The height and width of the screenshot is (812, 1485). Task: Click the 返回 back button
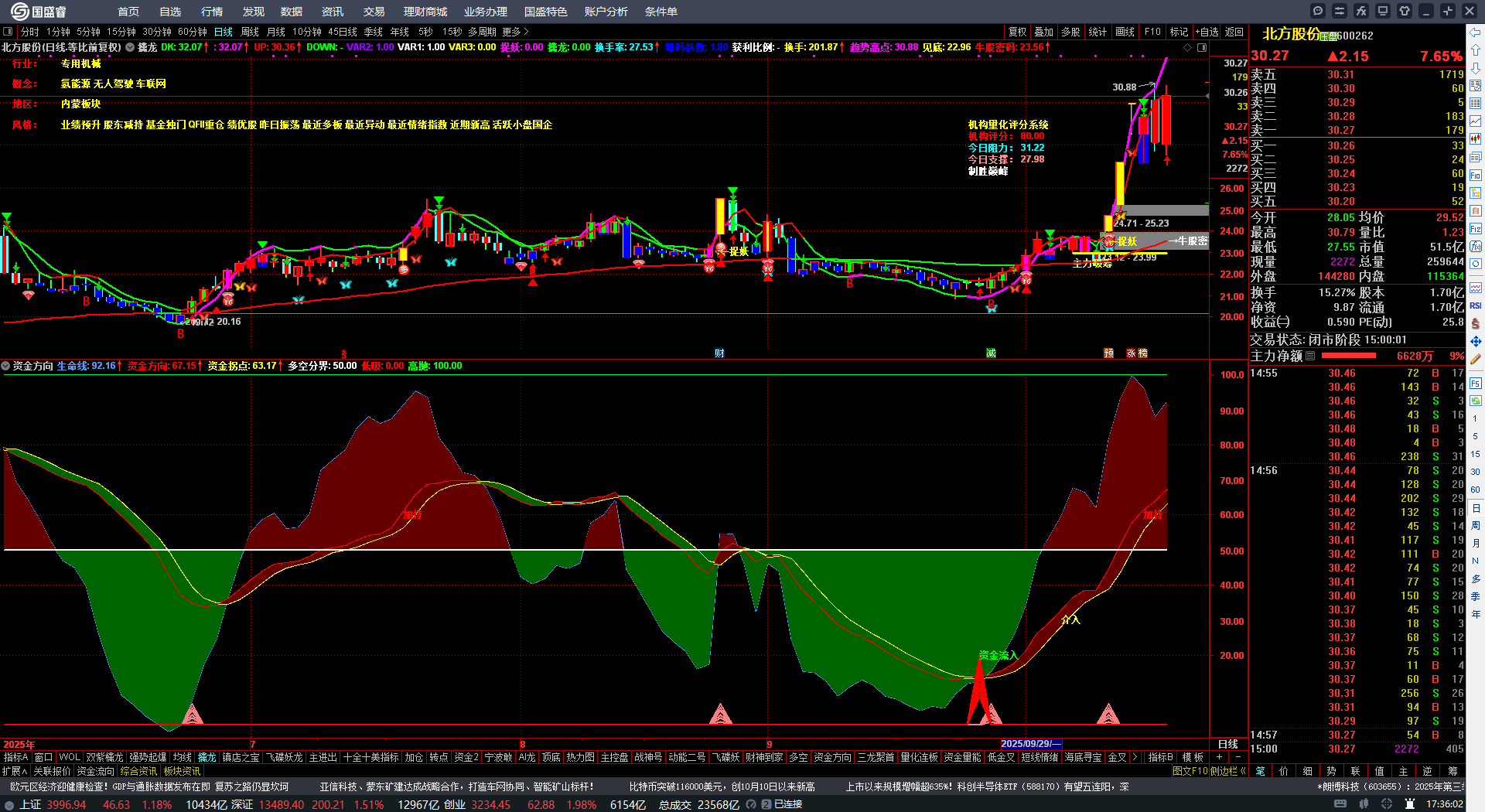pyautogui.click(x=1234, y=32)
